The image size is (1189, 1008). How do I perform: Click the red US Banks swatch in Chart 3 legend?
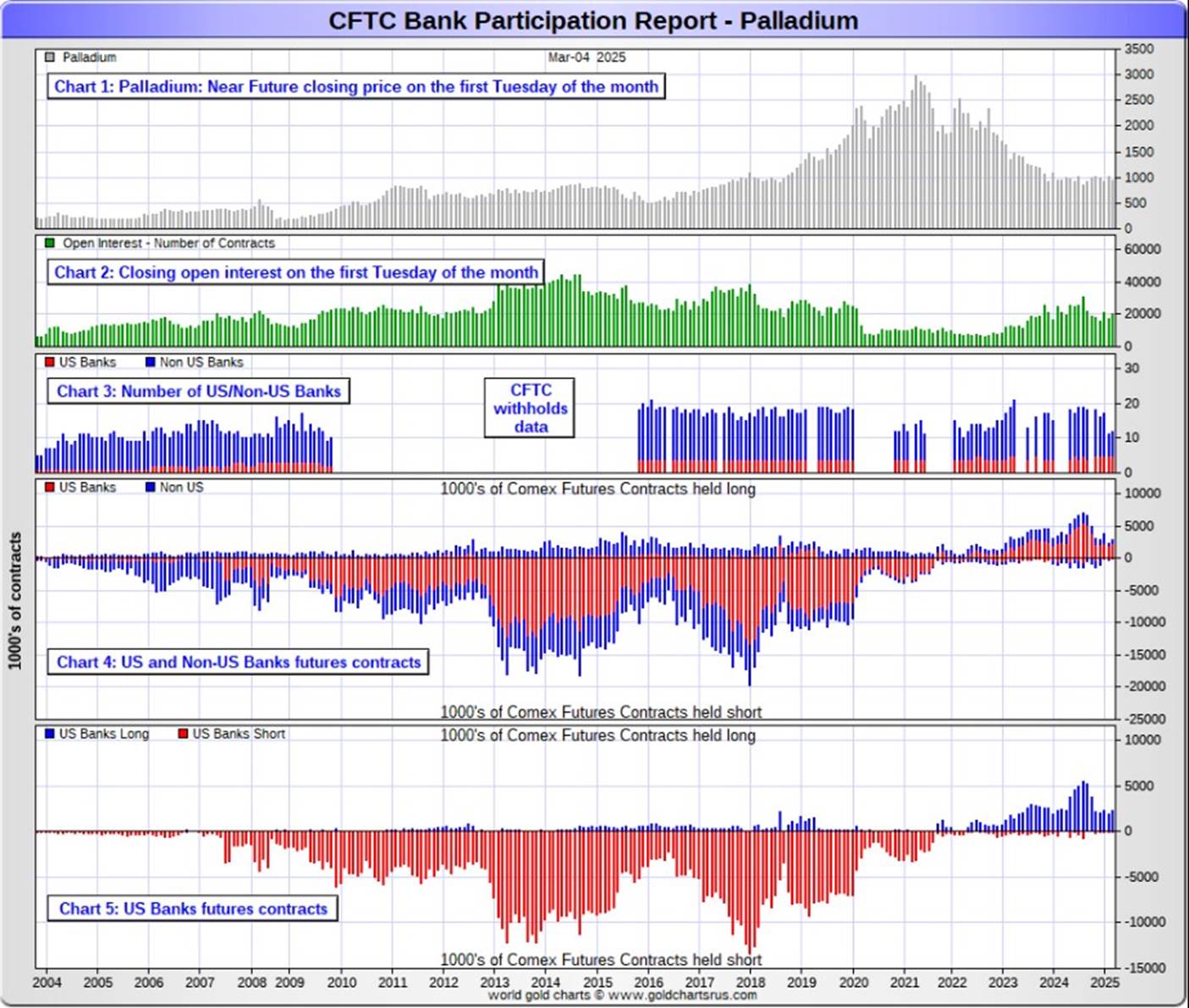click(49, 362)
